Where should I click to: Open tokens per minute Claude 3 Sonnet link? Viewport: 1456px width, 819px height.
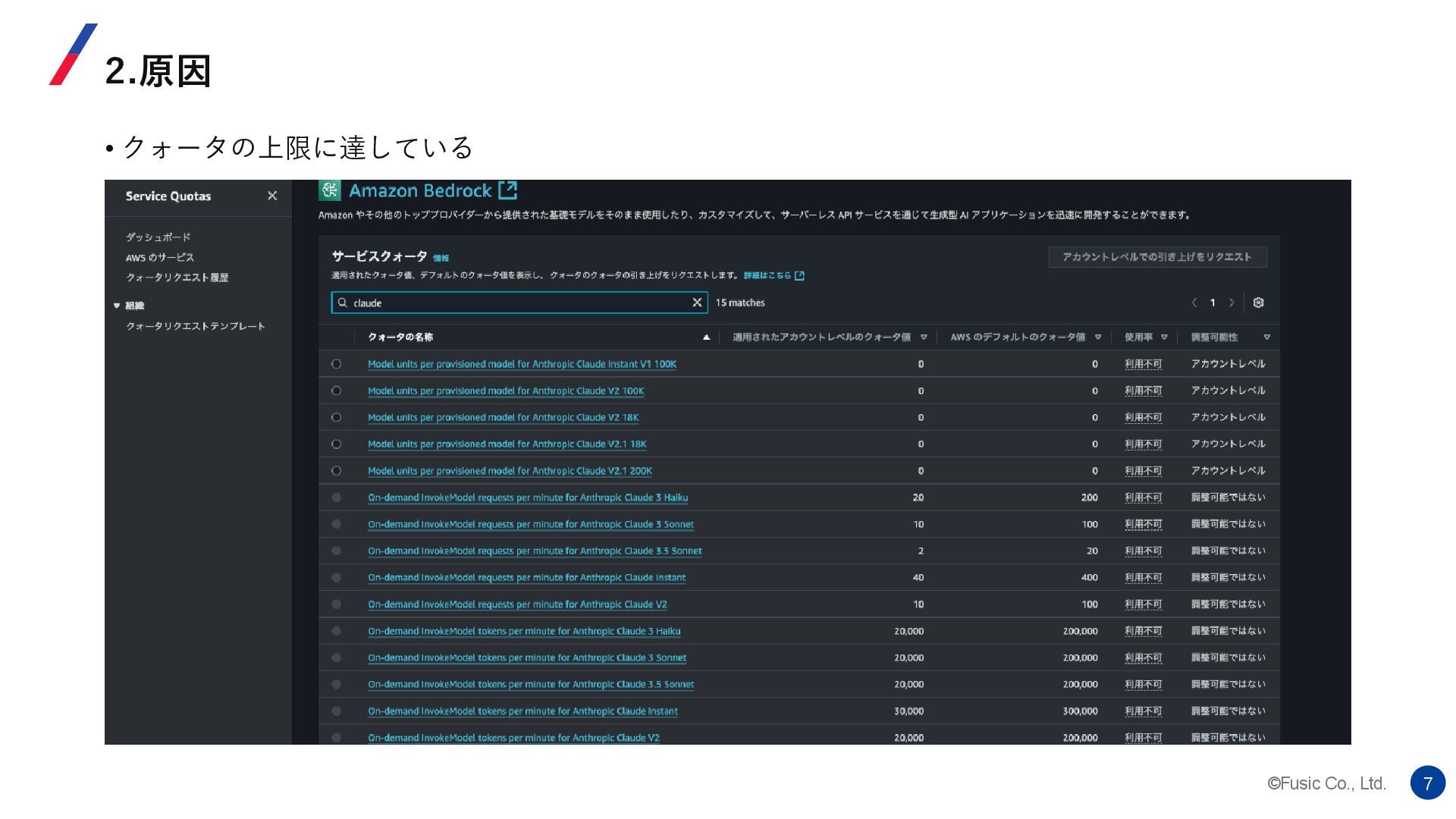527,657
